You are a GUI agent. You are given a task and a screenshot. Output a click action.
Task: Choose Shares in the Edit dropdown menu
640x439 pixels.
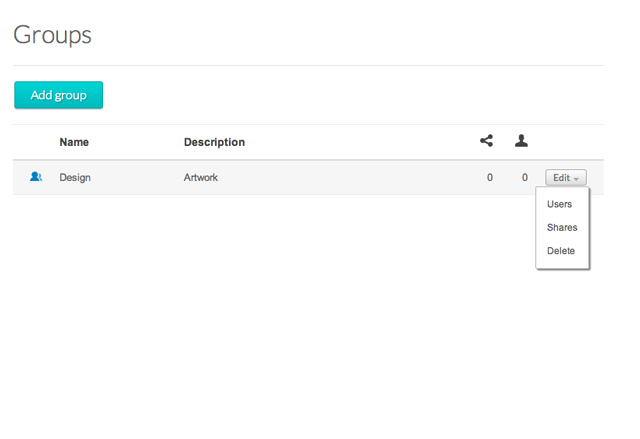562,227
